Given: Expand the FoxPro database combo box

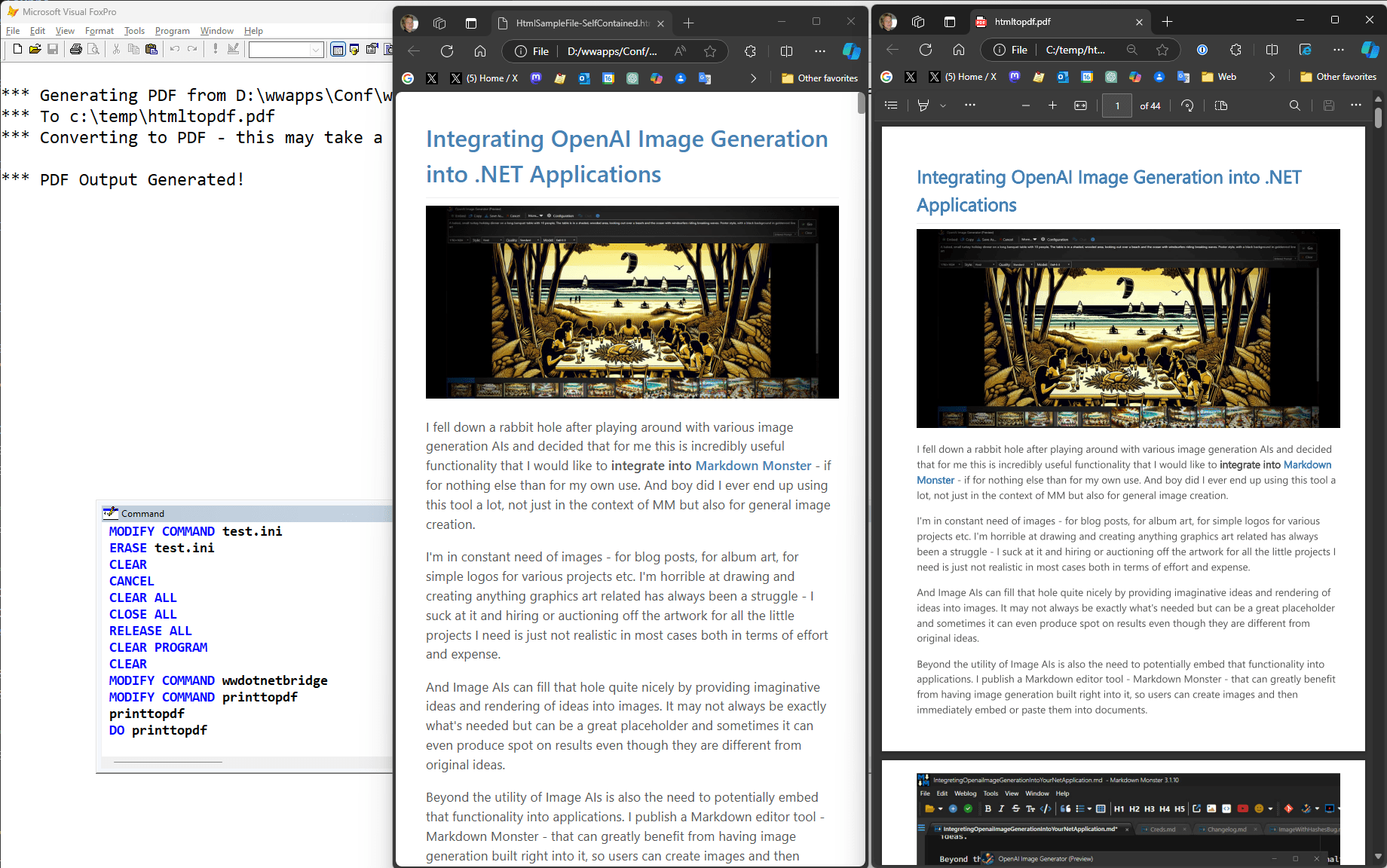Looking at the screenshot, I should tap(316, 50).
